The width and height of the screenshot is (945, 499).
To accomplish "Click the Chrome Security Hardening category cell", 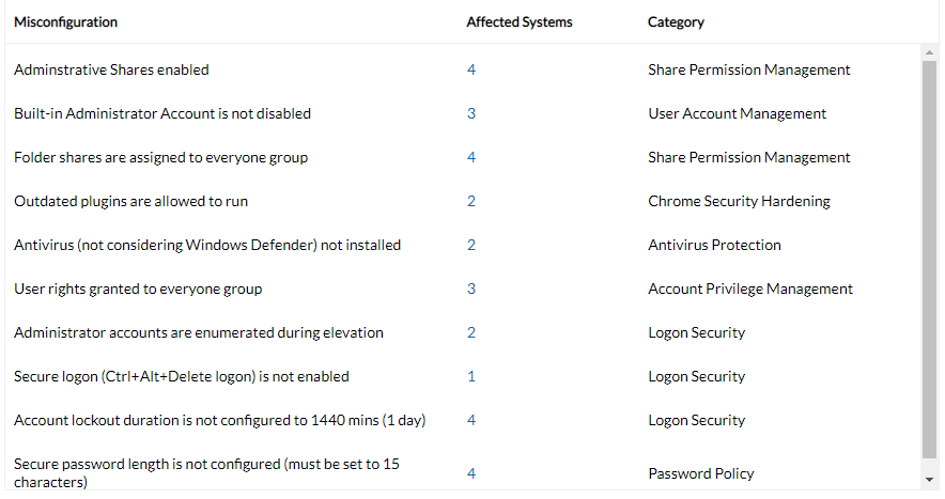I will (x=739, y=202).
